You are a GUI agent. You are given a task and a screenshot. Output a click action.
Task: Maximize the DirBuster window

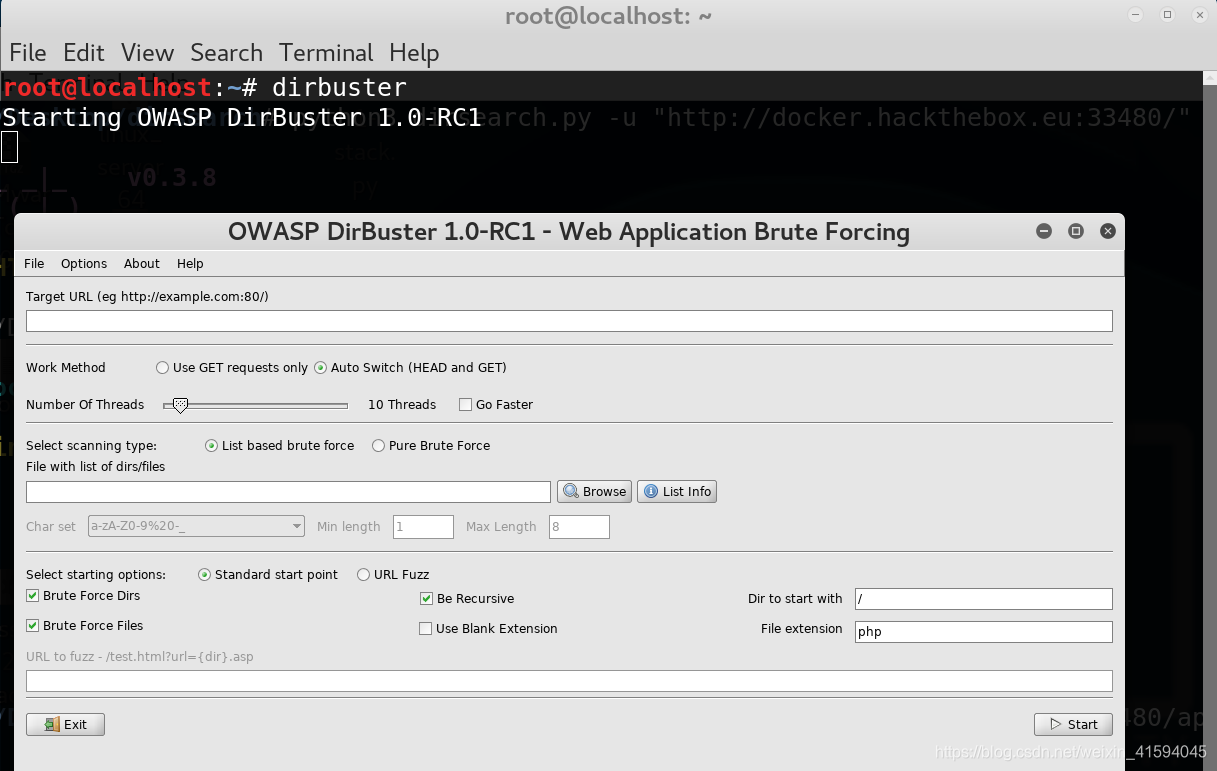tap(1076, 231)
